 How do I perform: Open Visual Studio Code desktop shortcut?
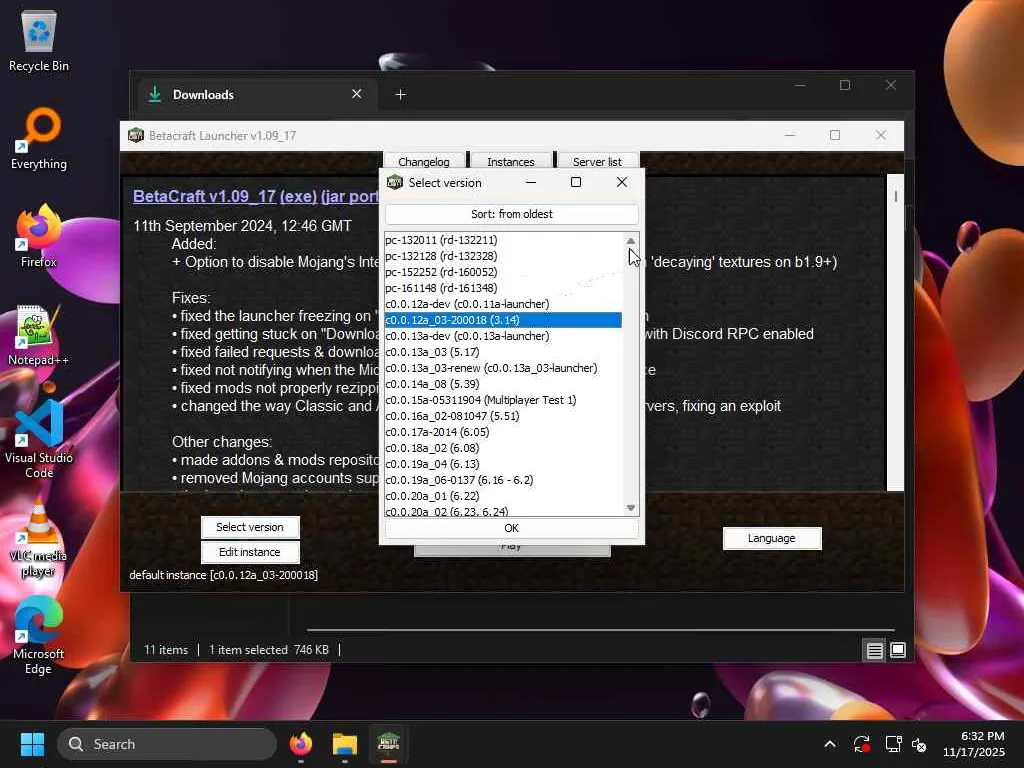[x=39, y=440]
